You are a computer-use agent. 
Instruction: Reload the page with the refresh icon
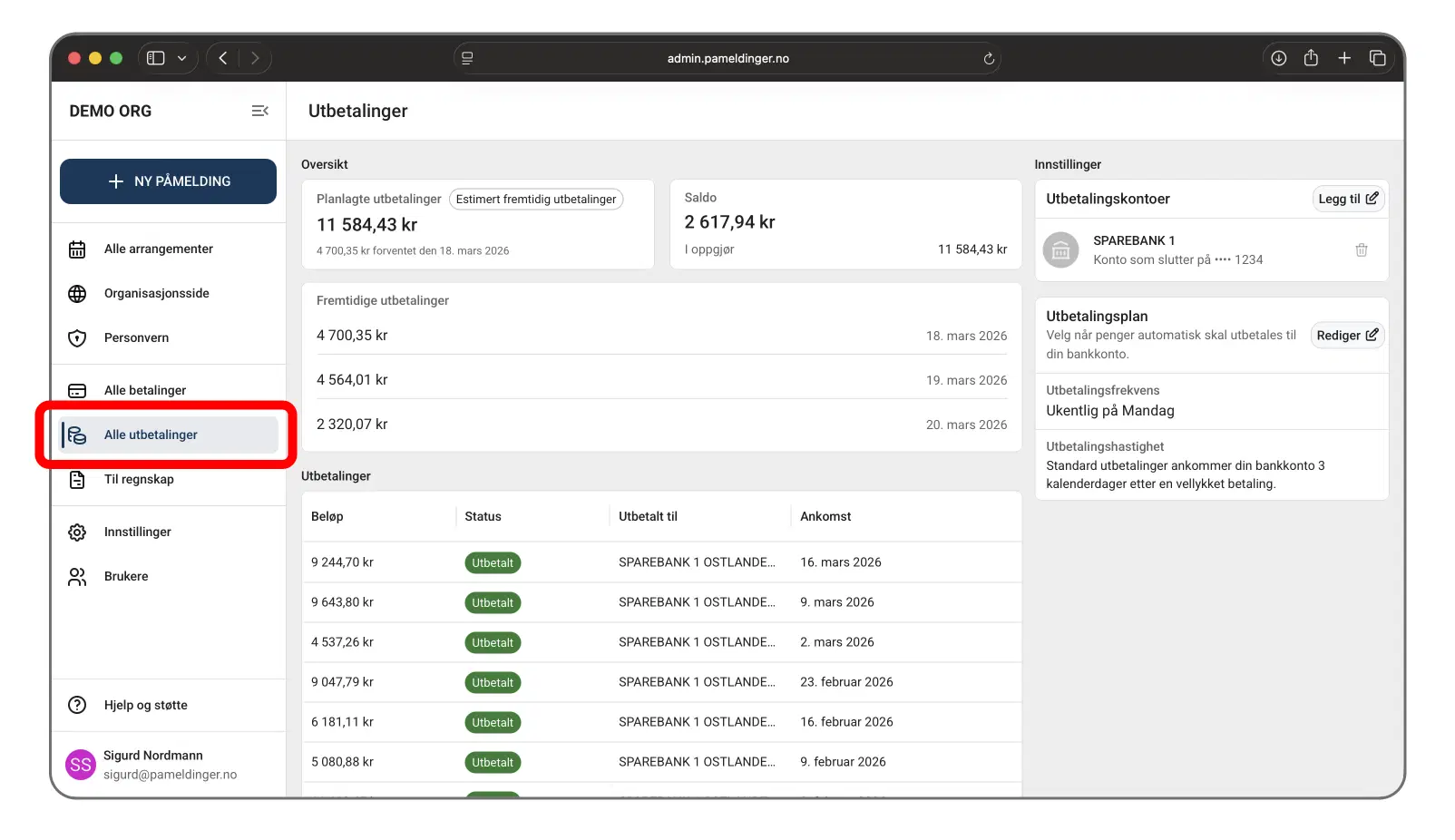pyautogui.click(x=989, y=59)
